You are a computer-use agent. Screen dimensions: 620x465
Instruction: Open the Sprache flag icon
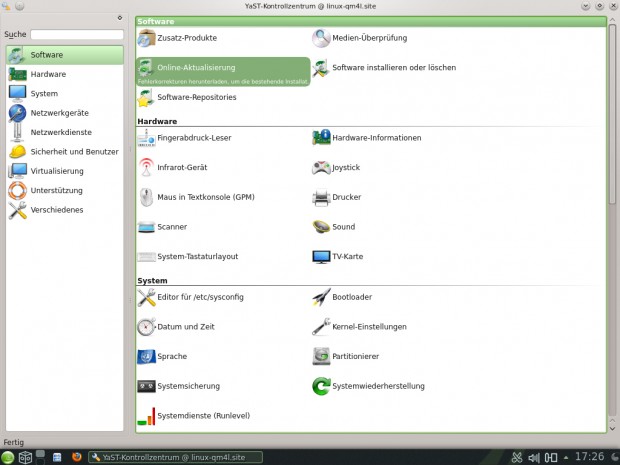click(x=146, y=357)
